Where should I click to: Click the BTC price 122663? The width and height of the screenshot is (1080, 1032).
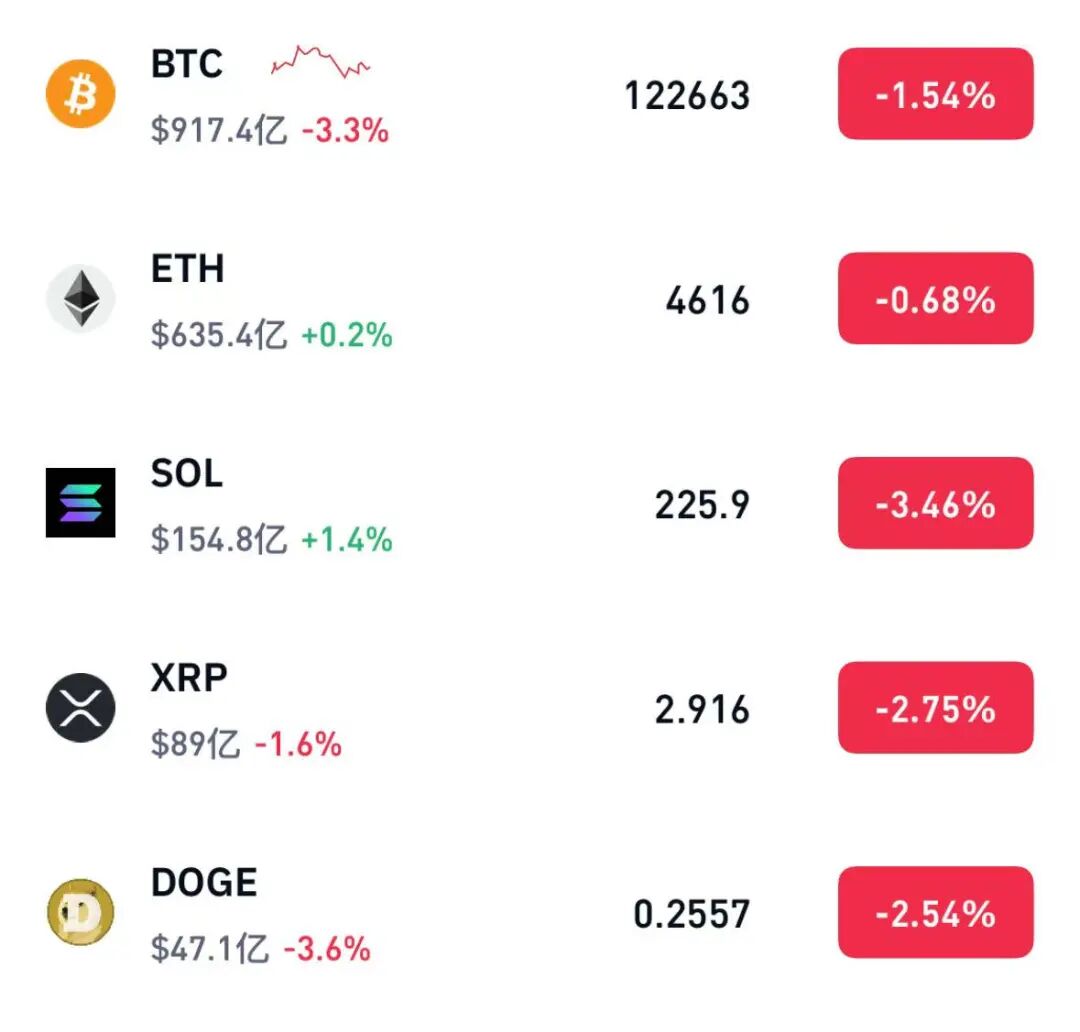pos(687,96)
